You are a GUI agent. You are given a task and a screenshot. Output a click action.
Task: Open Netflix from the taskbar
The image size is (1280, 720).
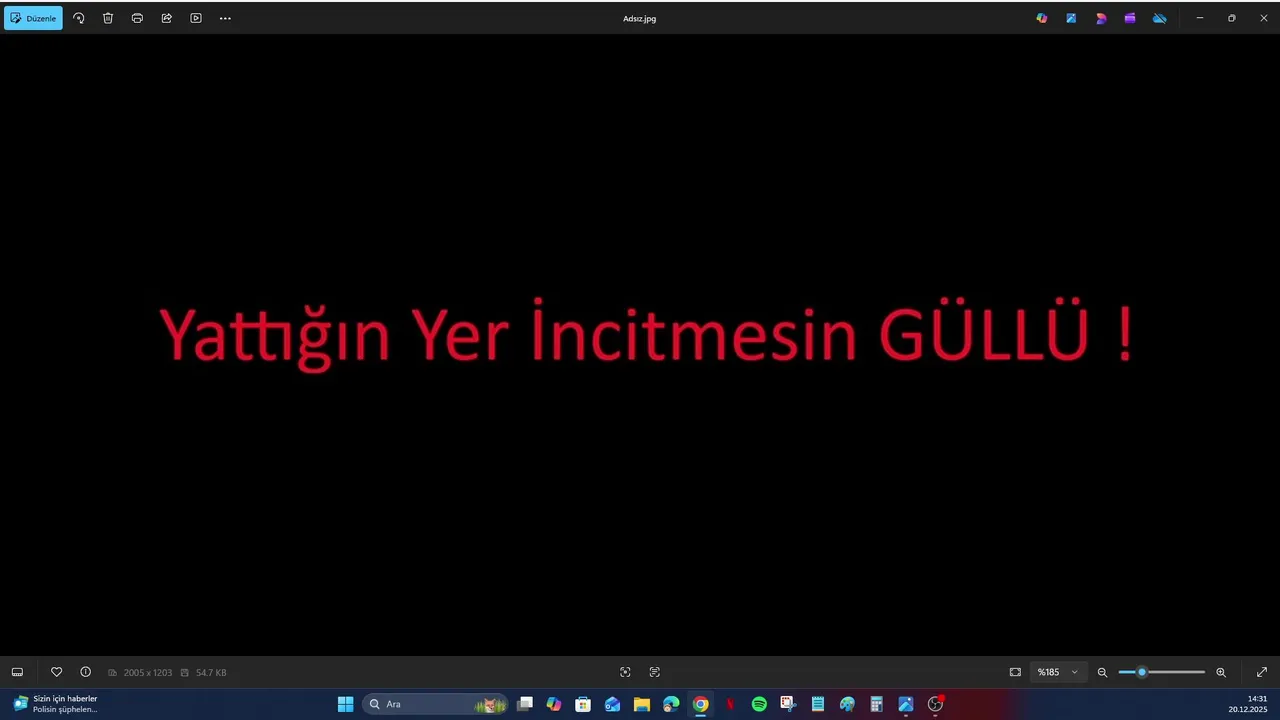tap(730, 704)
